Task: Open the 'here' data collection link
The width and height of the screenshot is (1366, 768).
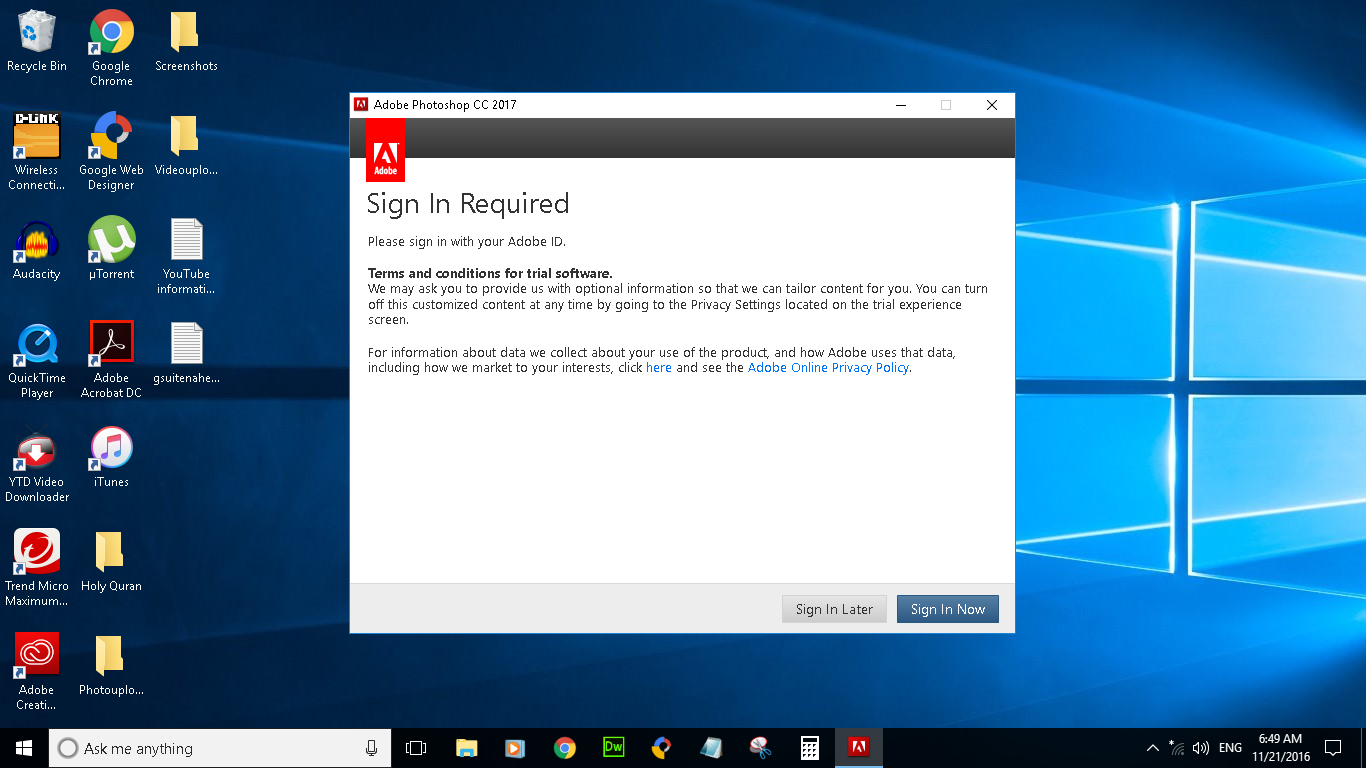Action: point(659,368)
